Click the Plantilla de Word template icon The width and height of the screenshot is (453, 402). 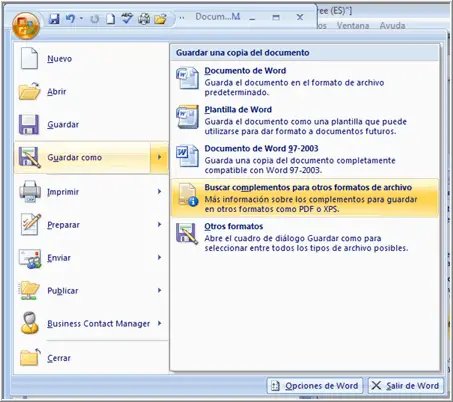click(x=187, y=117)
